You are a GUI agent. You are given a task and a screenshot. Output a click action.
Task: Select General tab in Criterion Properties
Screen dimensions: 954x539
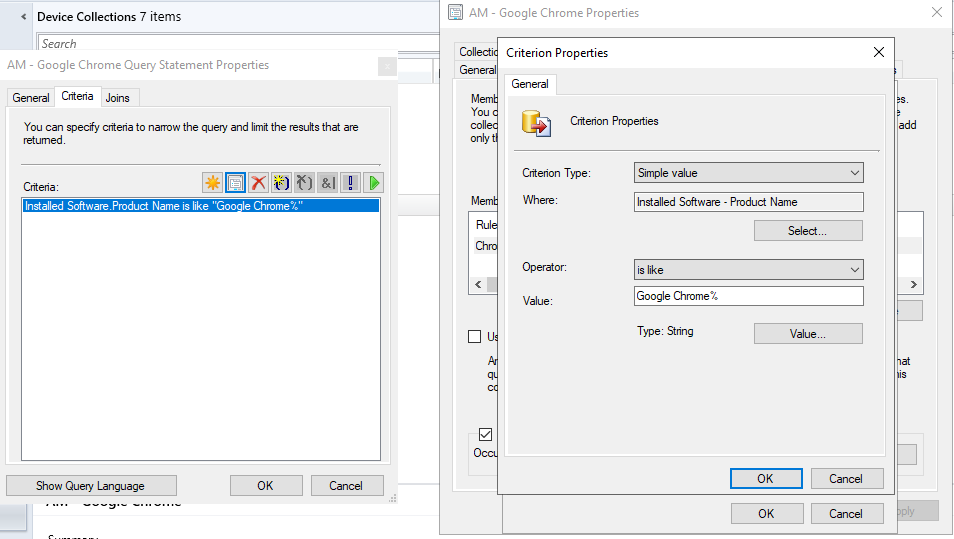click(530, 84)
